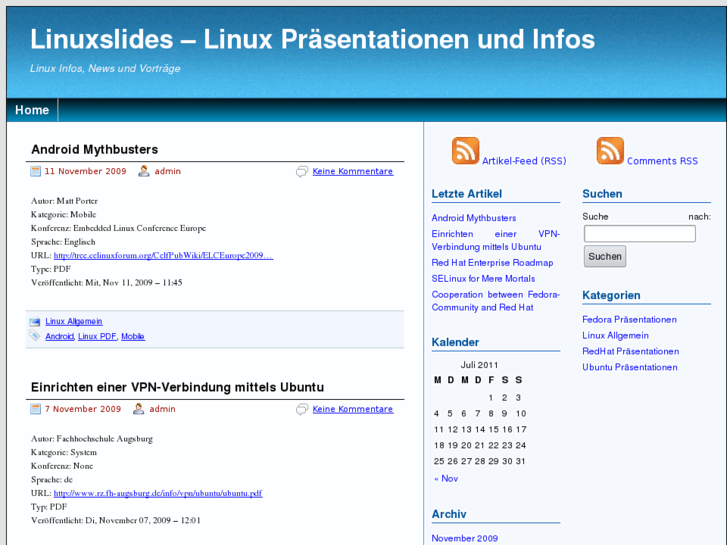The image size is (727, 545).
Task: Click the Kategorien heading
Action: click(x=611, y=295)
